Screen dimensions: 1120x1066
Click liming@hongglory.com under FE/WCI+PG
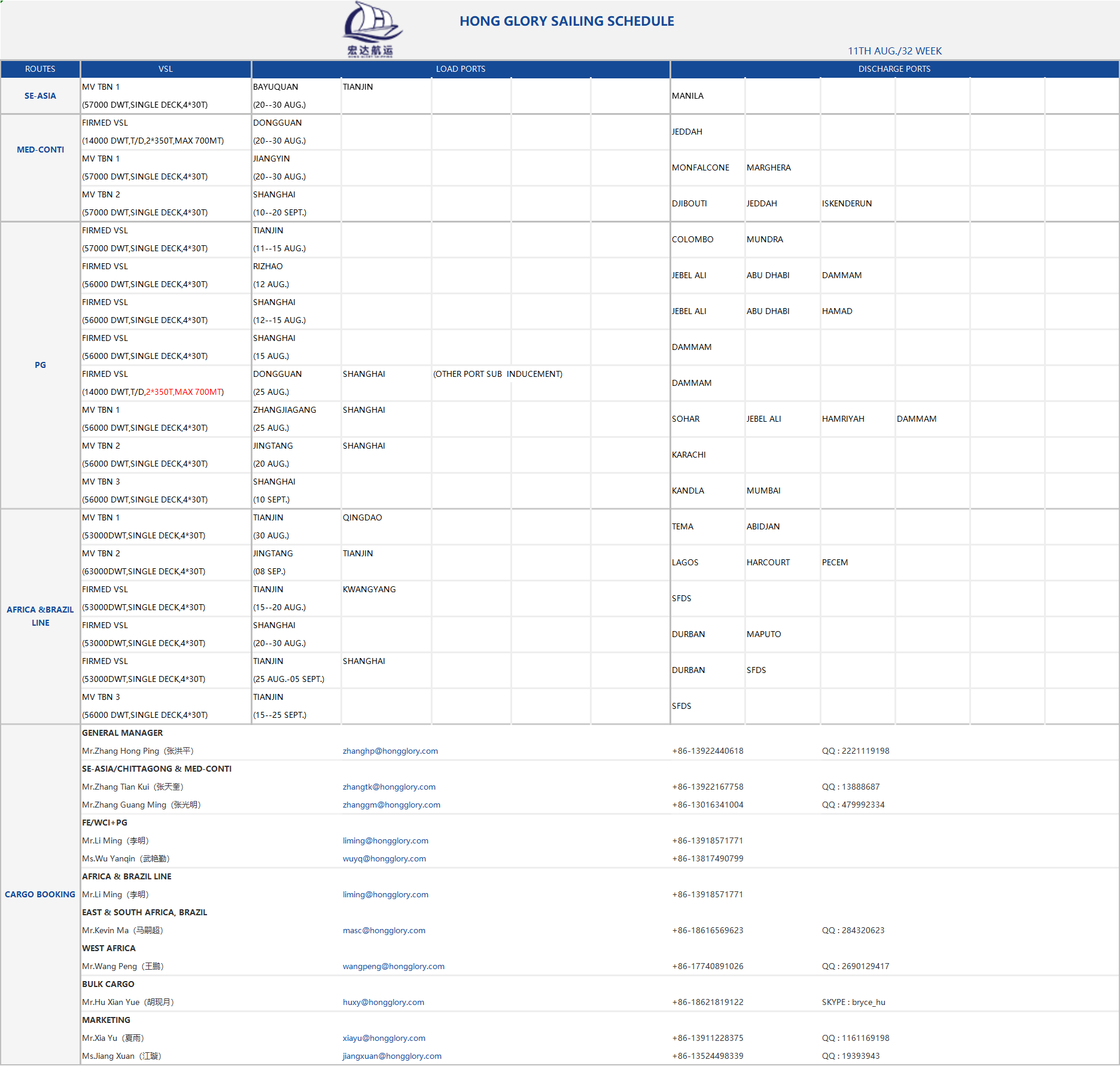[x=385, y=840]
